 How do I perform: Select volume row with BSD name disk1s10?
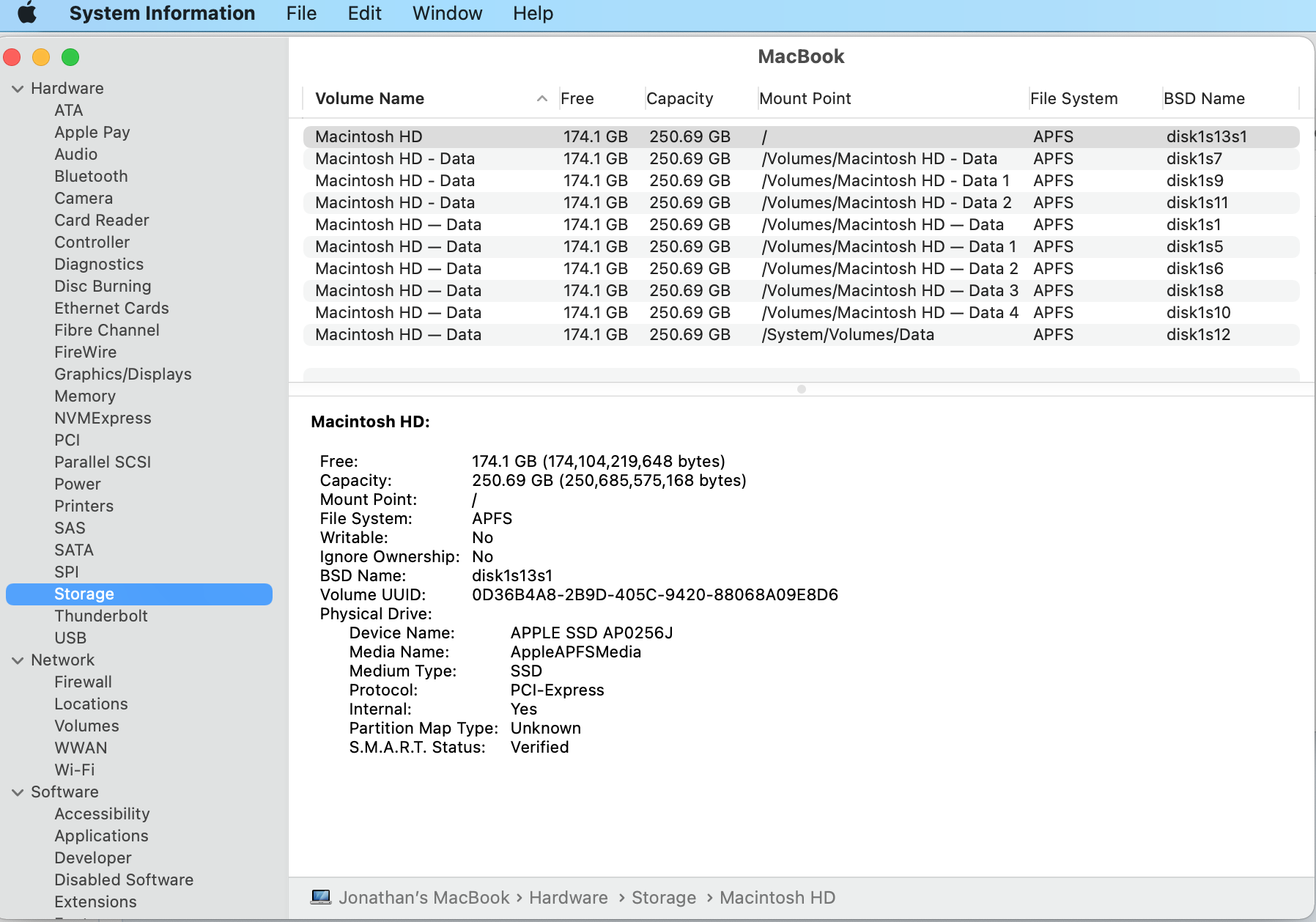pyautogui.click(x=802, y=312)
